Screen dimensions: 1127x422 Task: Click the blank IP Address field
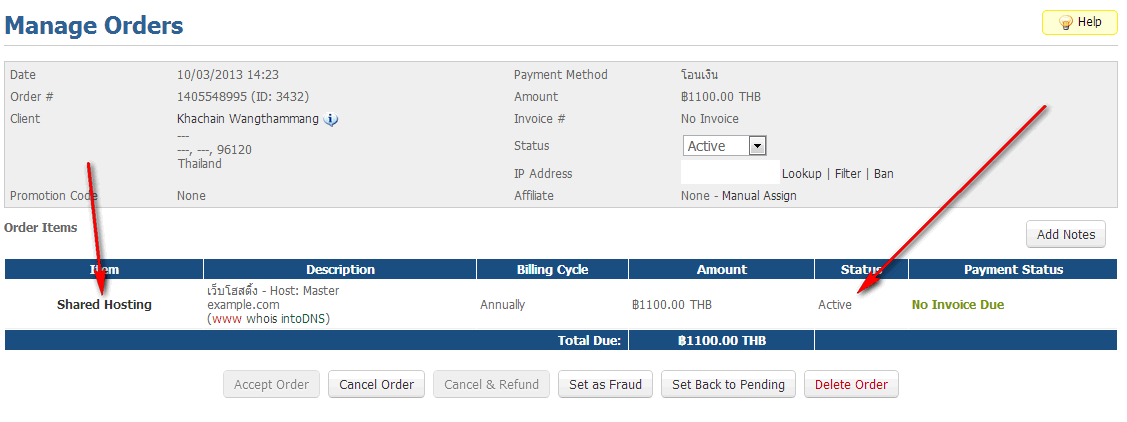coord(729,172)
